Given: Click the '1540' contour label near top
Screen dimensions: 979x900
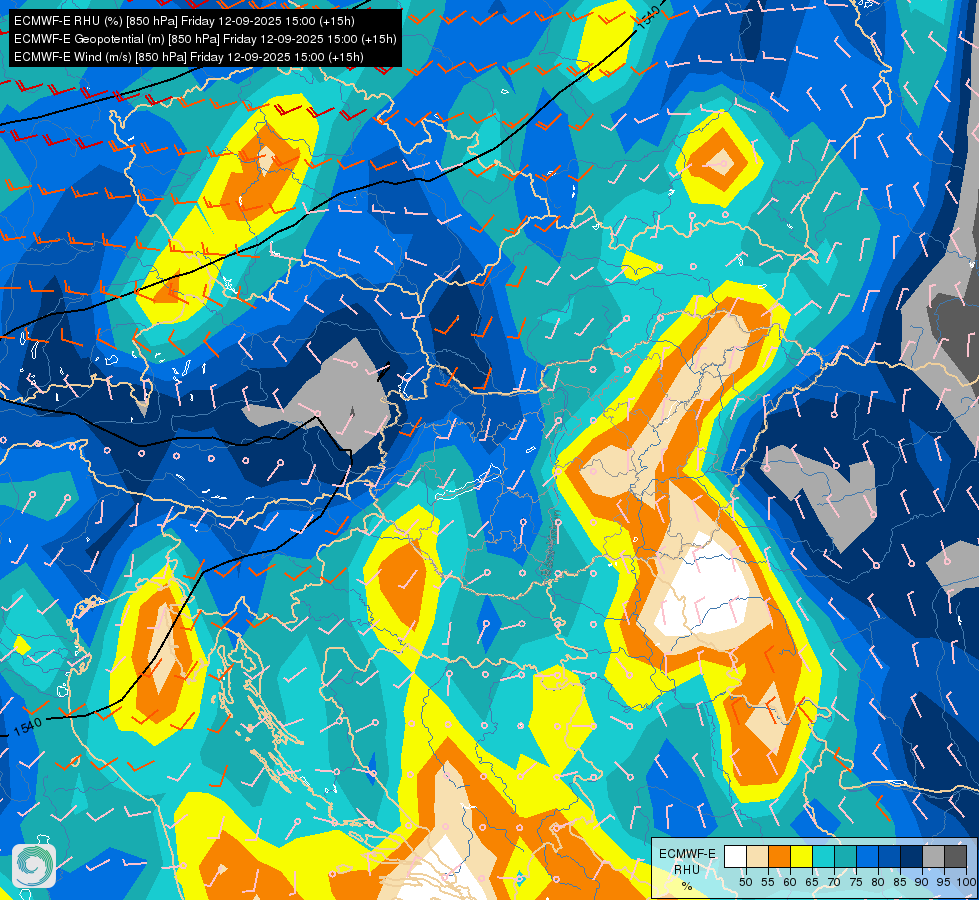Looking at the screenshot, I should [649, 16].
